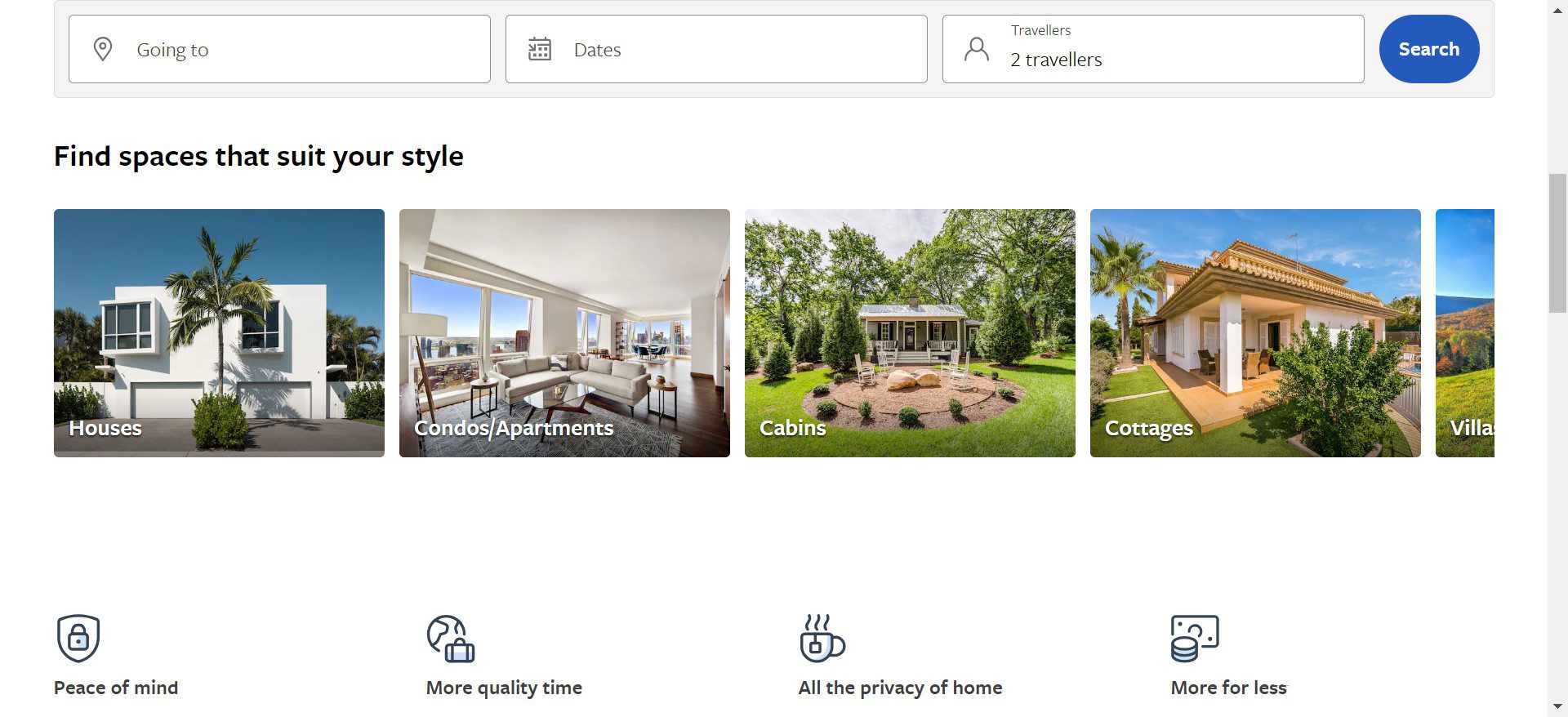Click the scrollbar down arrow
The width and height of the screenshot is (1568, 717).
click(x=1557, y=706)
